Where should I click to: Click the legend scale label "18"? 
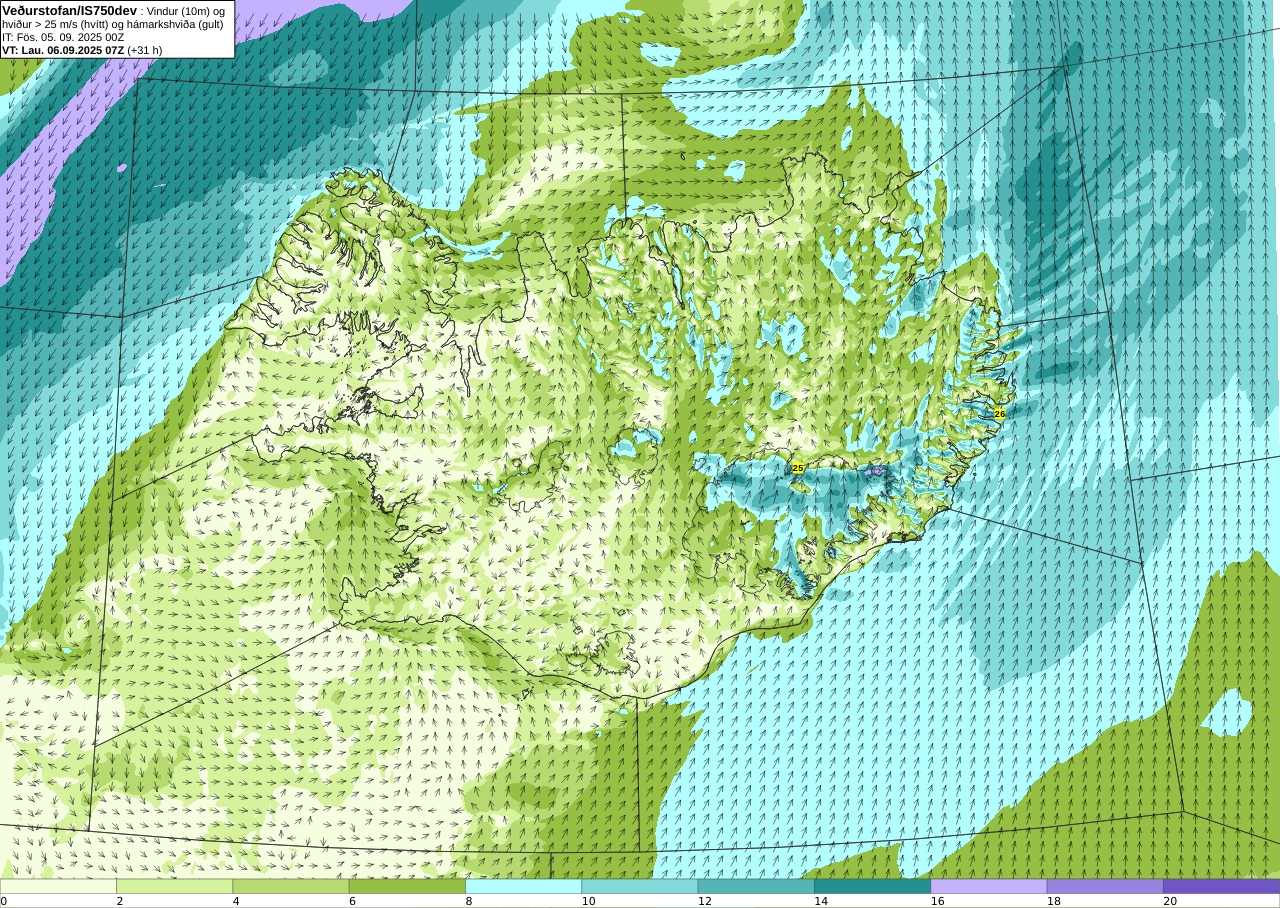[1054, 901]
